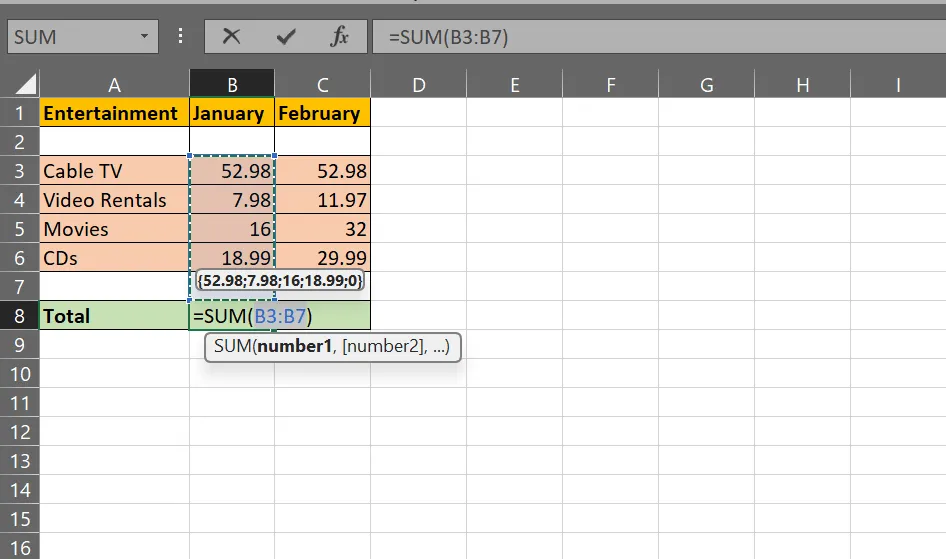Click the CDs label cell
Viewport: 946px width, 559px height.
coord(115,257)
